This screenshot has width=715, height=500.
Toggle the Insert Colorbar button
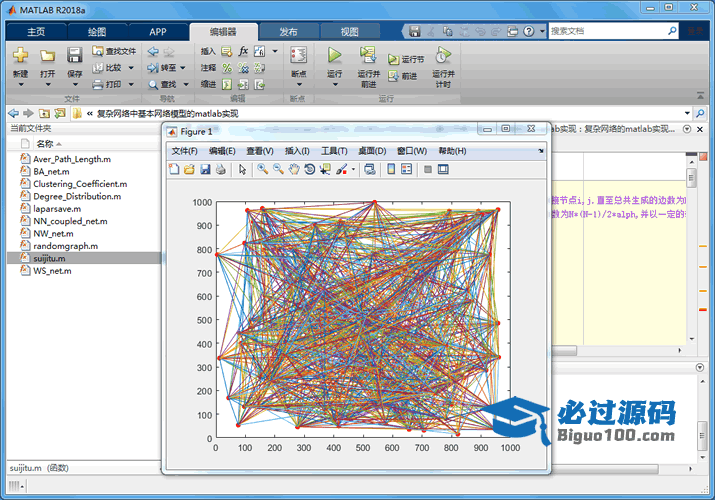point(392,170)
